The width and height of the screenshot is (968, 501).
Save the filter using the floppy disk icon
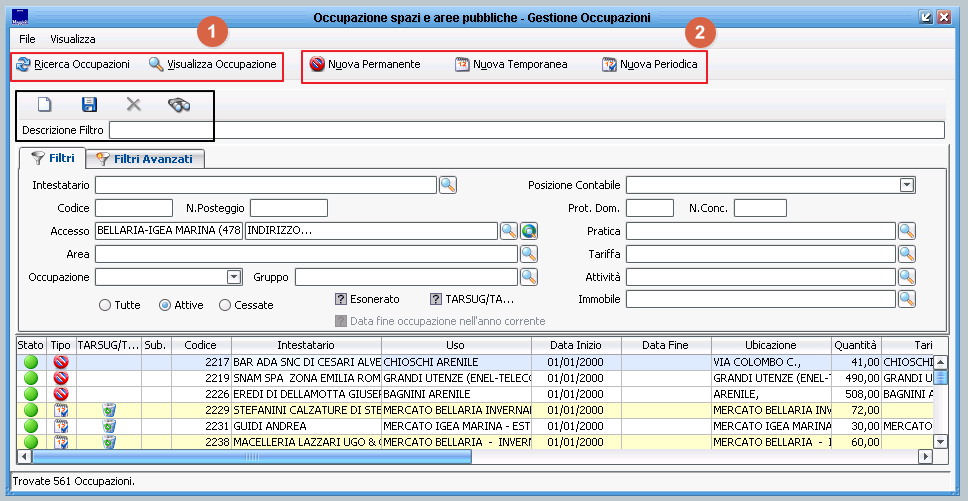tap(89, 105)
